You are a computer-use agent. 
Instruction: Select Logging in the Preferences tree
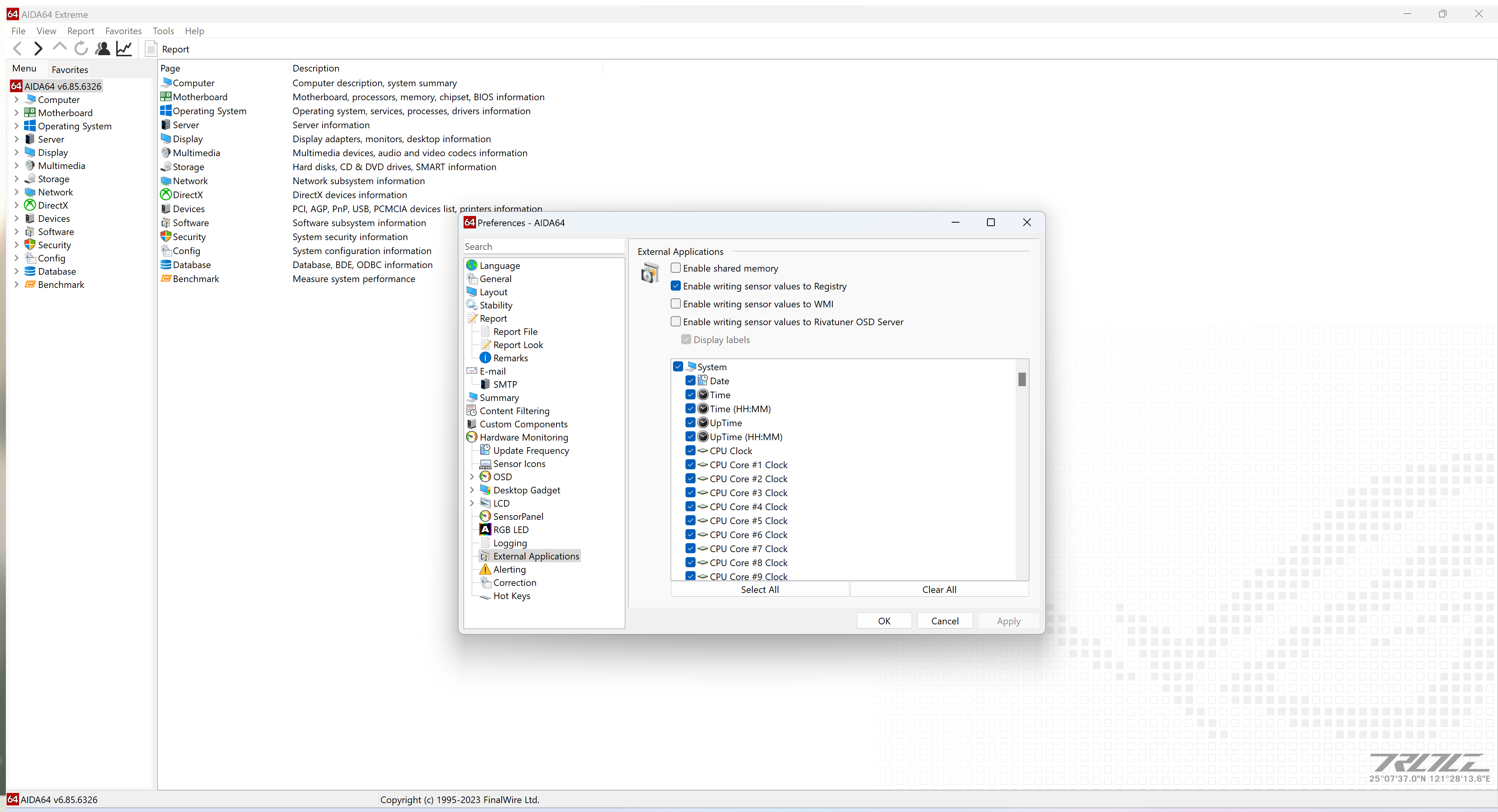[510, 543]
